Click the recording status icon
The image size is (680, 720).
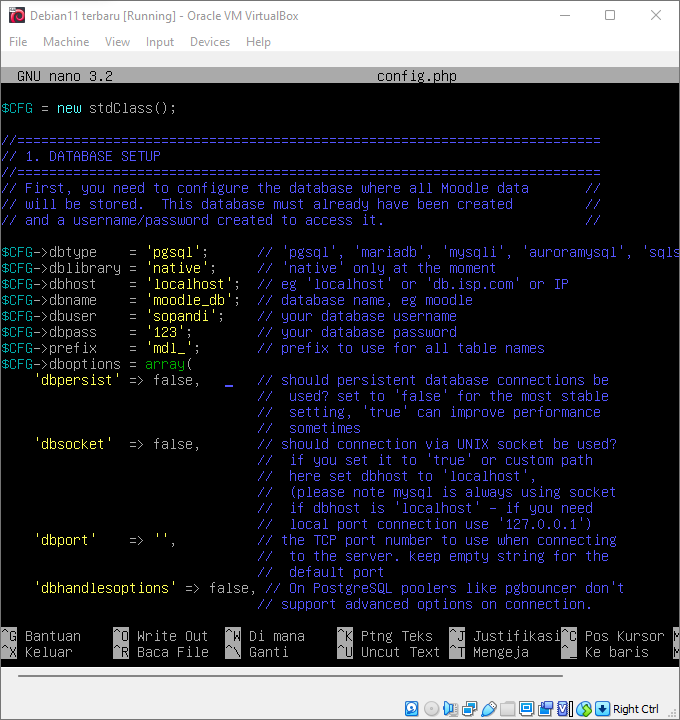[546, 709]
